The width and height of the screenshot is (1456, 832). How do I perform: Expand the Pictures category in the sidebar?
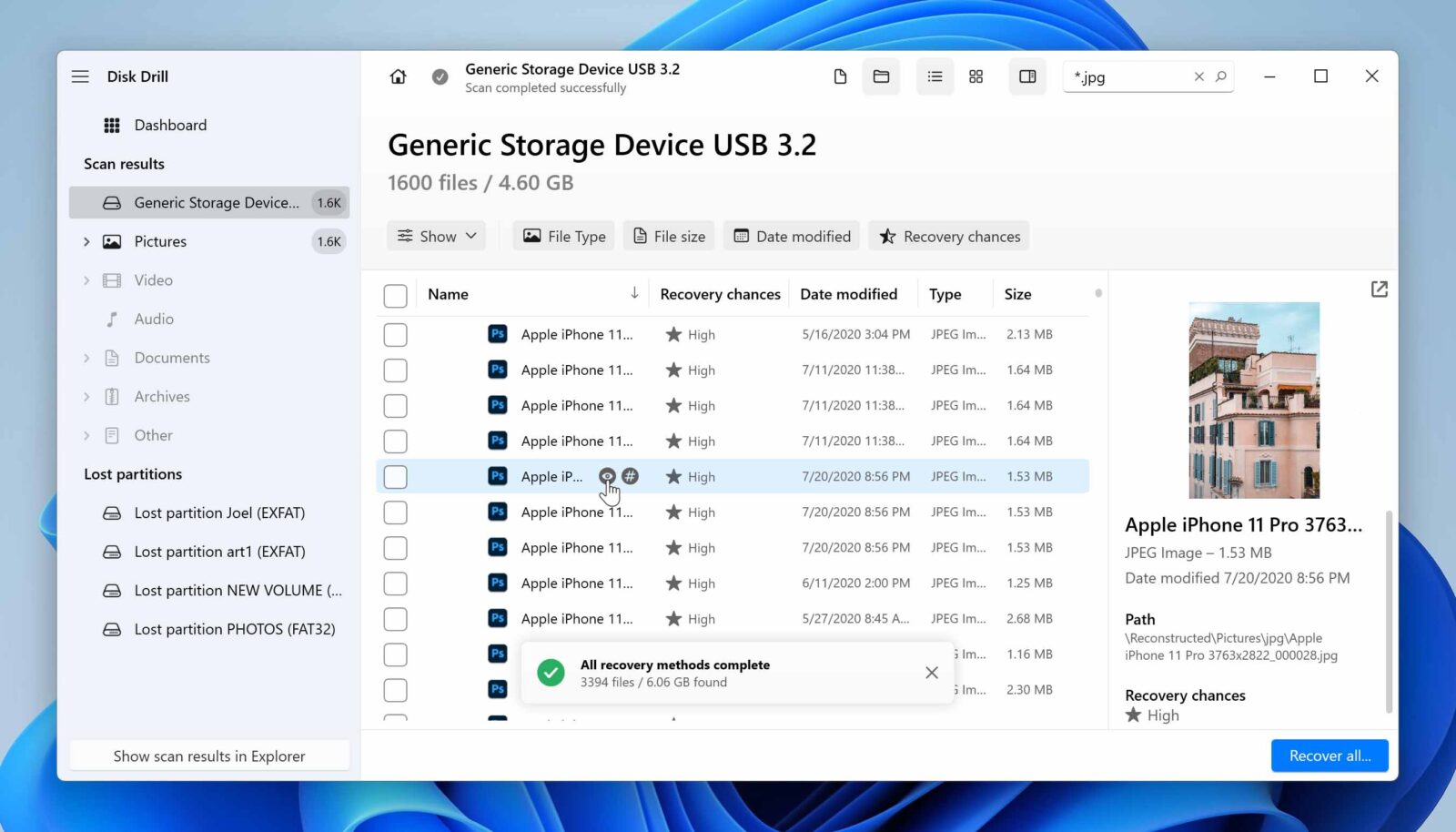[86, 241]
